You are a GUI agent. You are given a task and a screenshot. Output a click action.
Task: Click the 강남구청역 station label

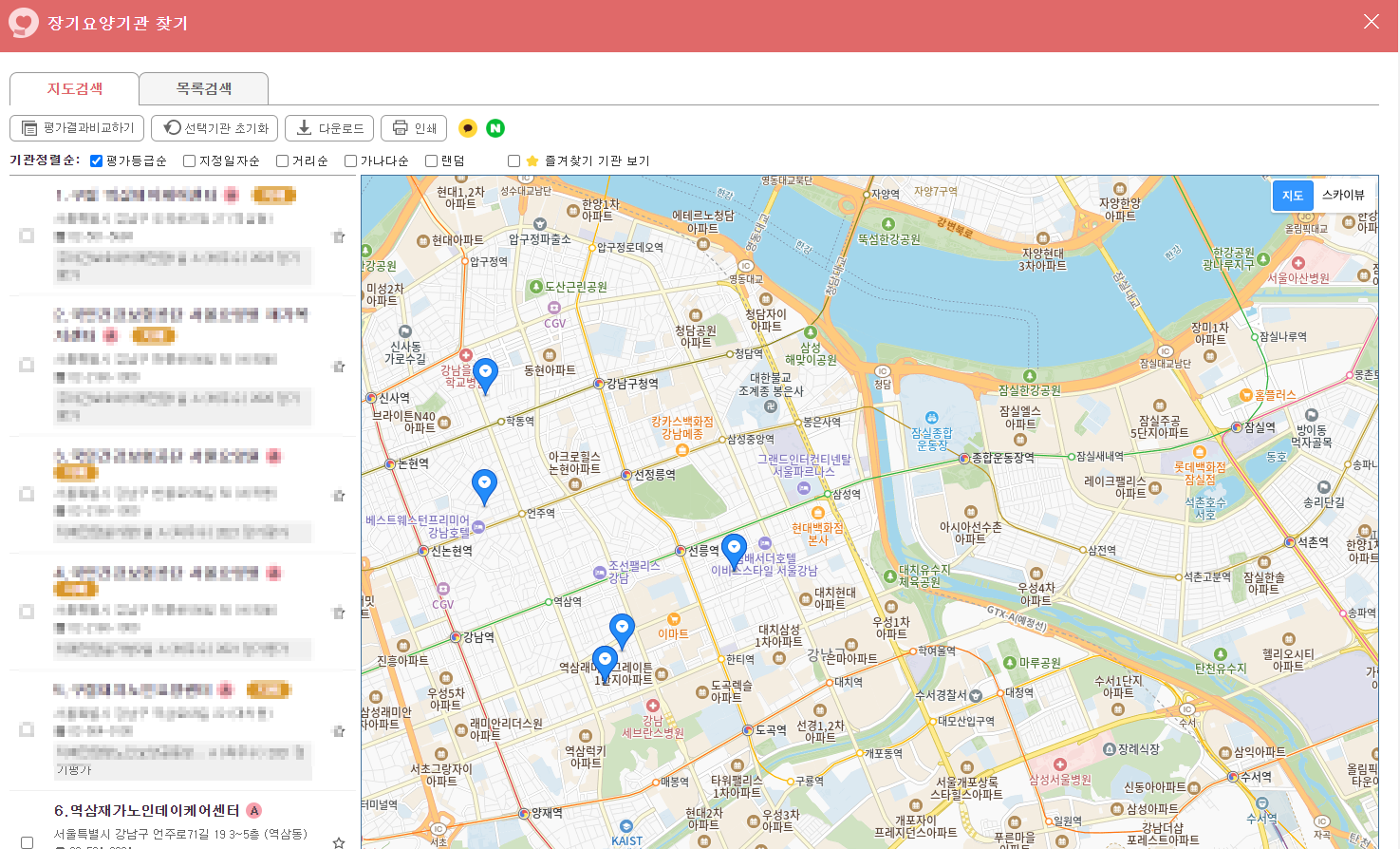[632, 385]
